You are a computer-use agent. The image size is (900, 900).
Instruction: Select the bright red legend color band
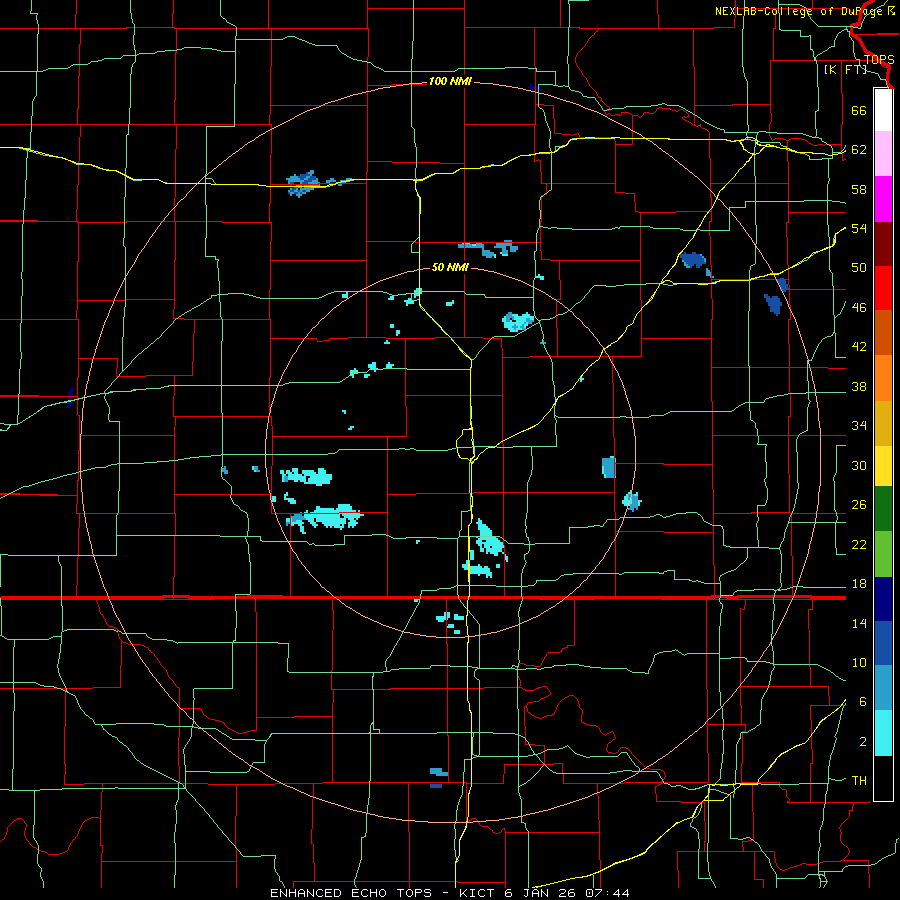[883, 288]
